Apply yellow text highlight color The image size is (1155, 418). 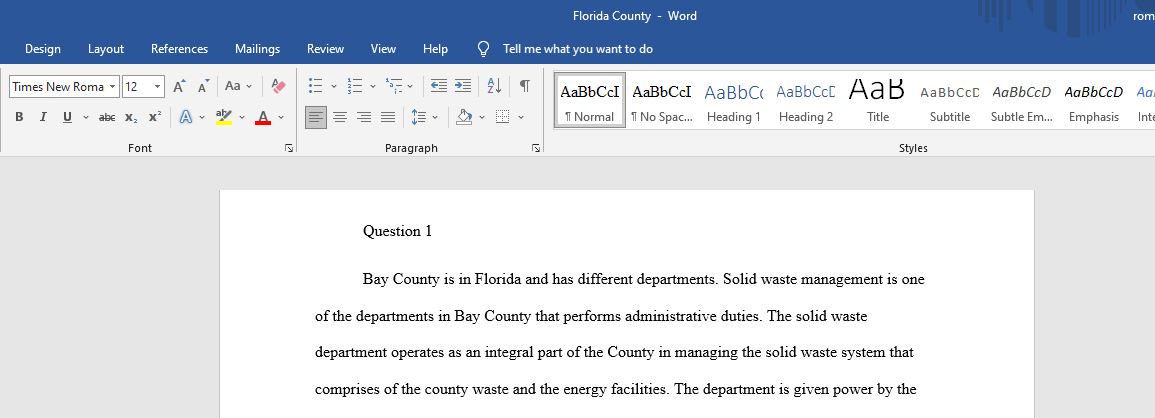tap(223, 116)
